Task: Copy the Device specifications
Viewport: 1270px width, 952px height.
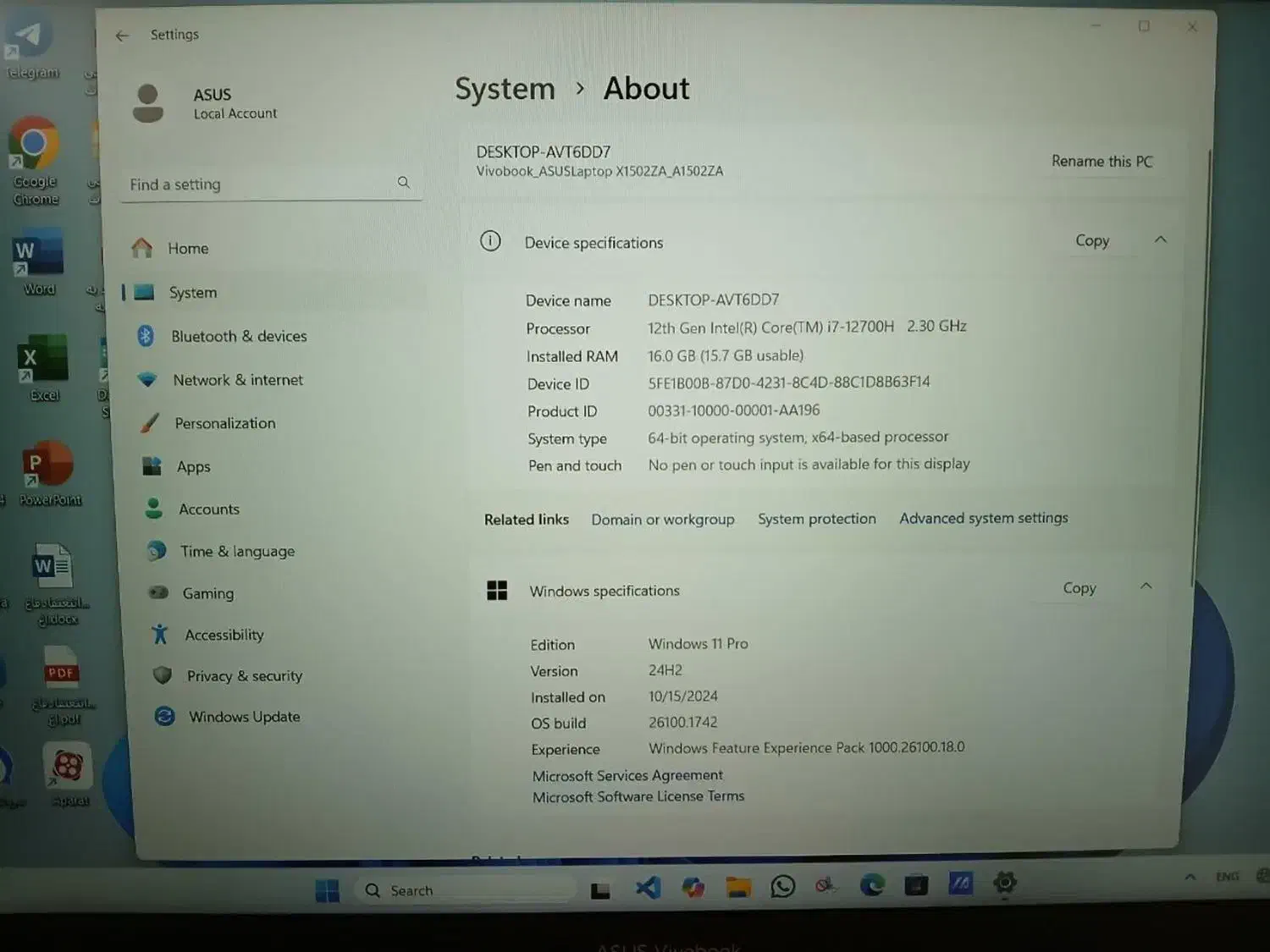Action: [x=1091, y=241]
